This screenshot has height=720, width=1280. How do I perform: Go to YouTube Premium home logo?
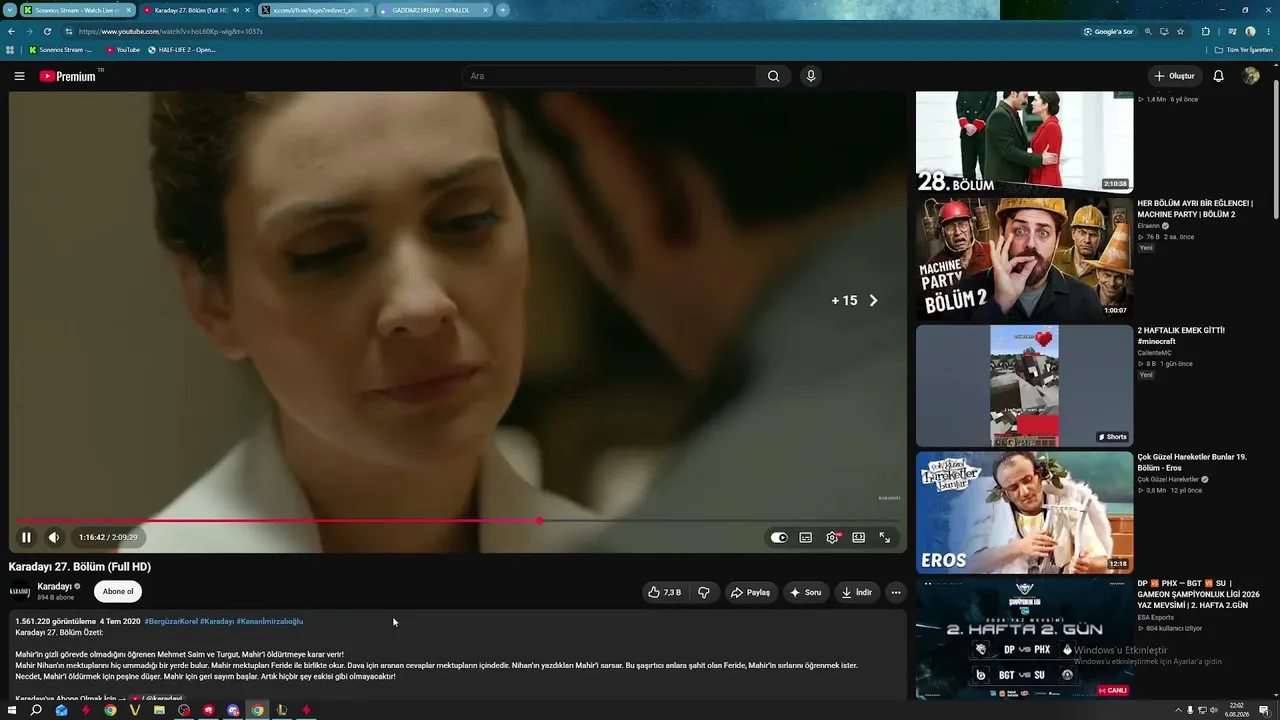coord(68,76)
